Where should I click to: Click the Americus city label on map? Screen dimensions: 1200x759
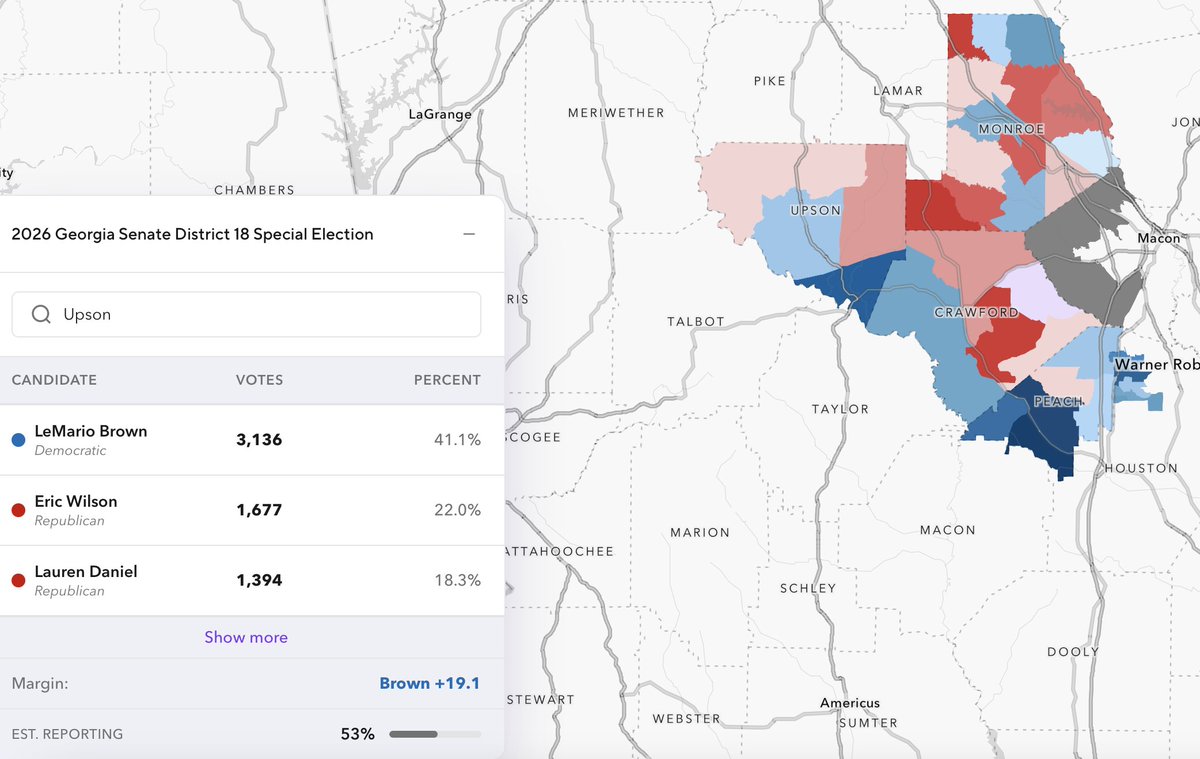(850, 703)
